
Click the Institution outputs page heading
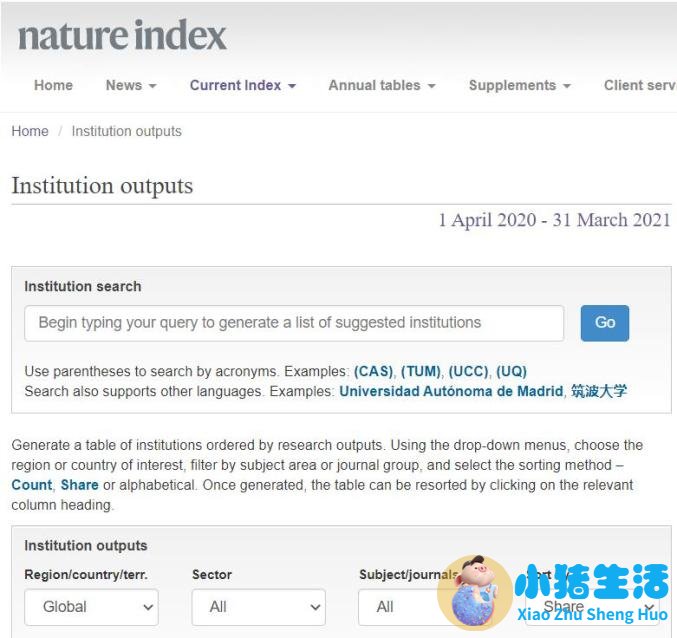point(102,186)
